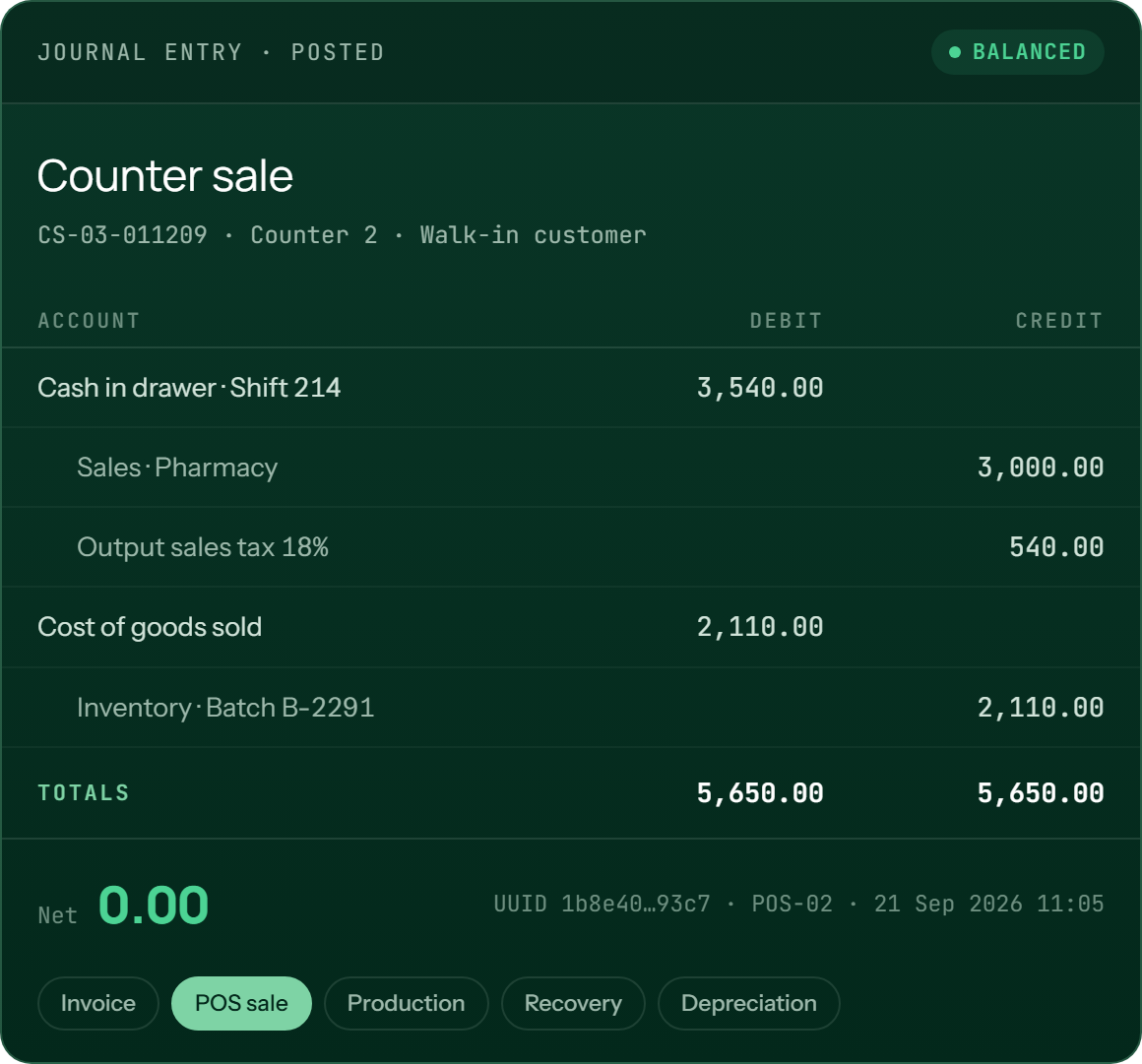Select the Cash in drawer Shift 214 row
Screen dimensions: 1142x1064
pyautogui.click(x=571, y=388)
